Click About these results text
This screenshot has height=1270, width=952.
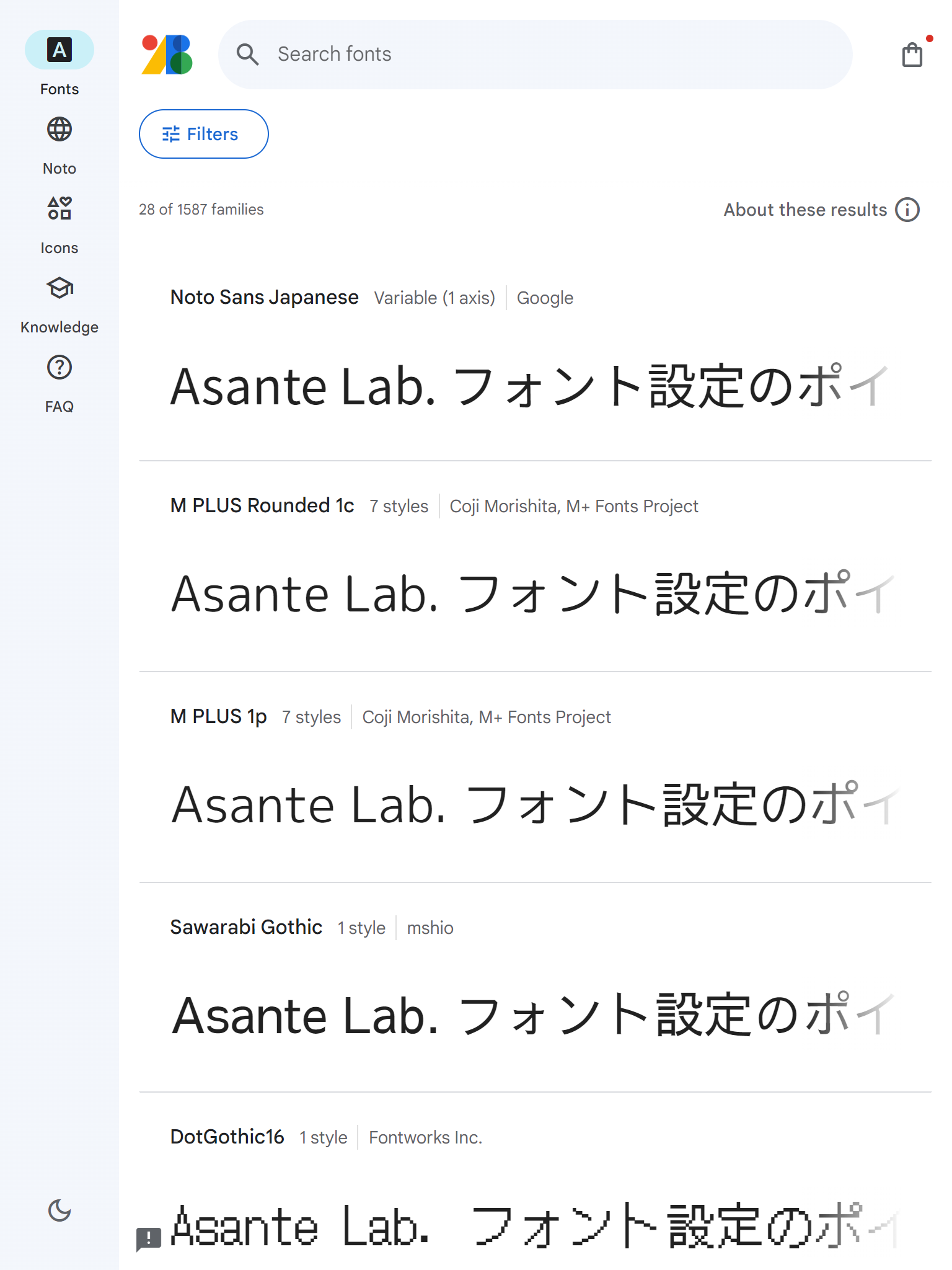tap(804, 210)
